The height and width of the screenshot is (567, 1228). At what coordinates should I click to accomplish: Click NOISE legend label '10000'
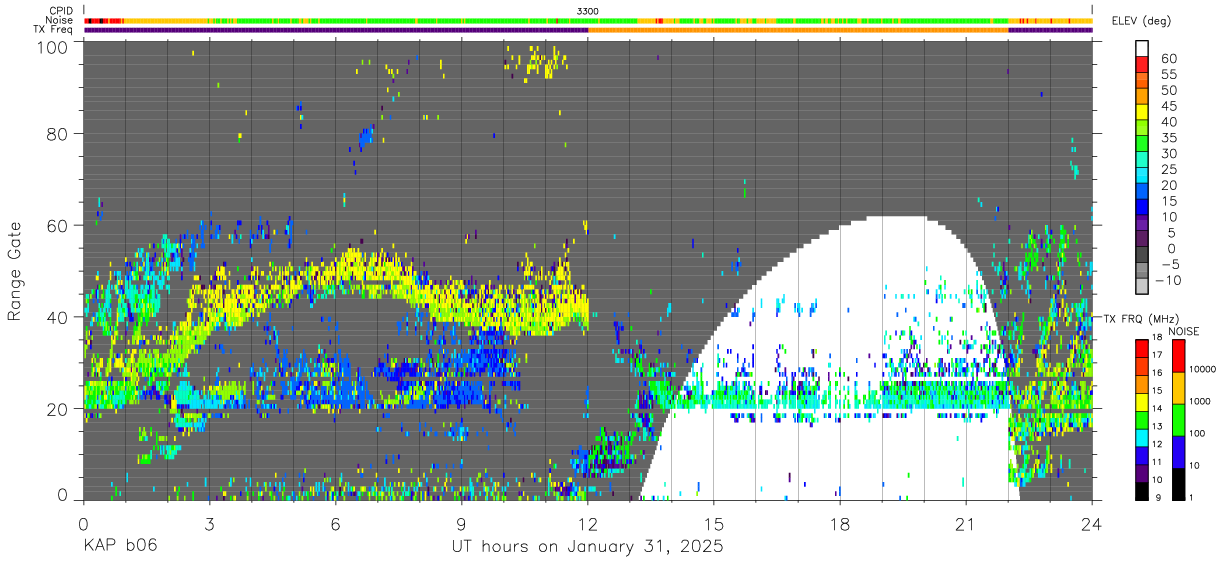(x=1203, y=370)
